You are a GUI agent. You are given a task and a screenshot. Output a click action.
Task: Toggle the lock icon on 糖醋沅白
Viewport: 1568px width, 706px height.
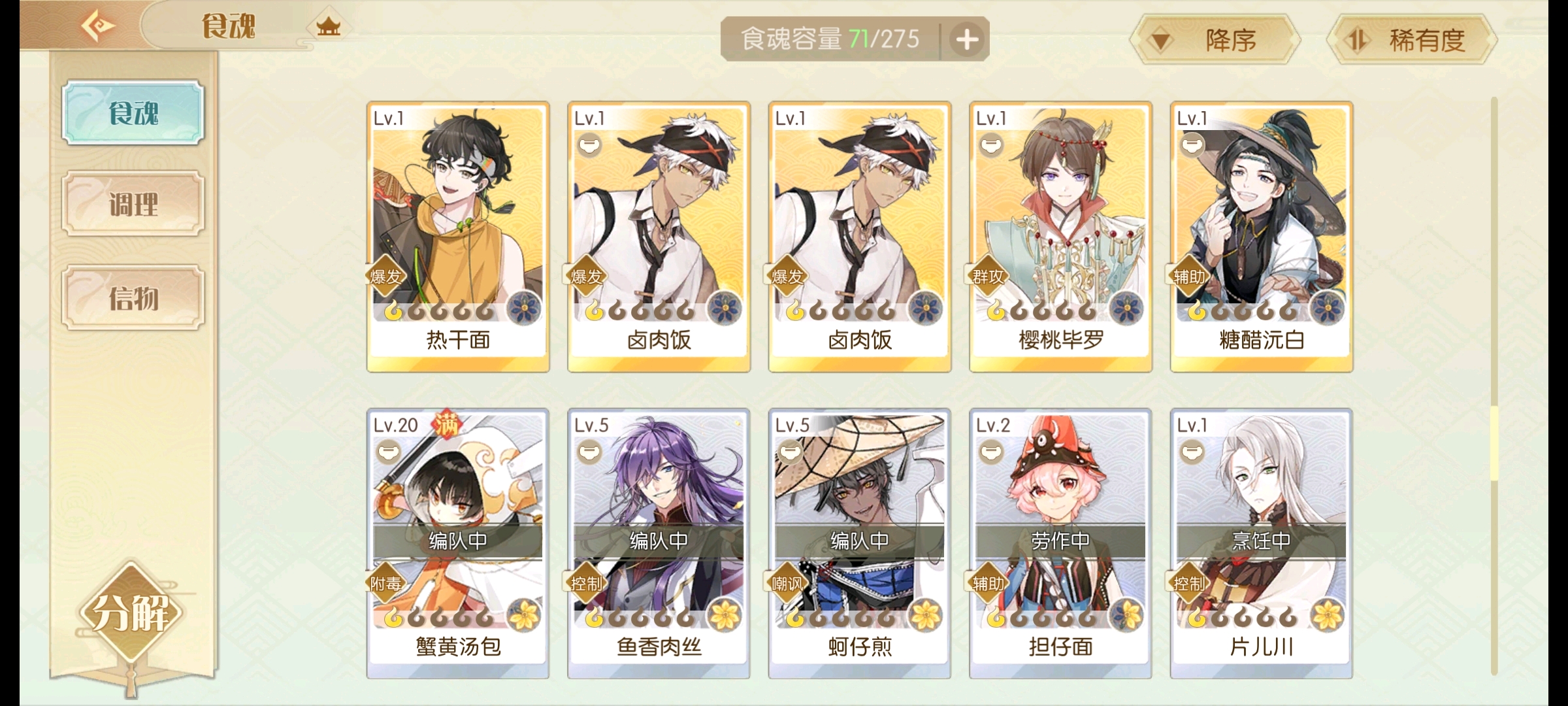1192,144
